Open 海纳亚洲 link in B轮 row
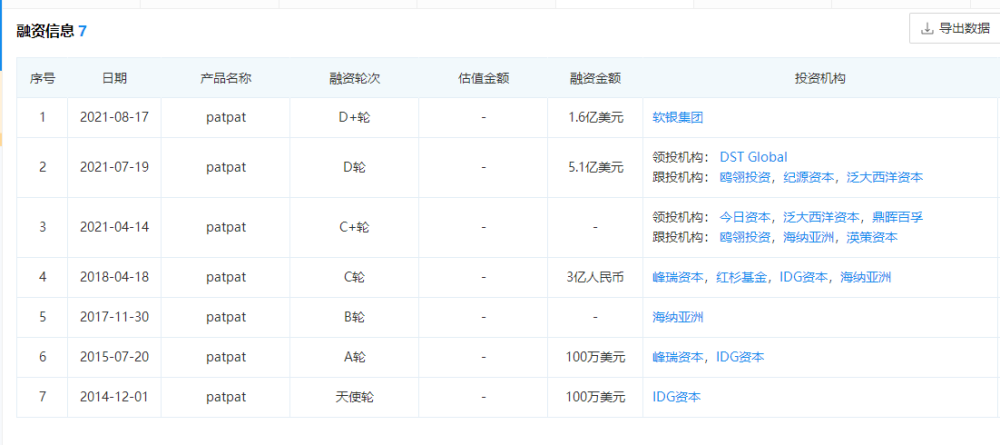 [678, 317]
